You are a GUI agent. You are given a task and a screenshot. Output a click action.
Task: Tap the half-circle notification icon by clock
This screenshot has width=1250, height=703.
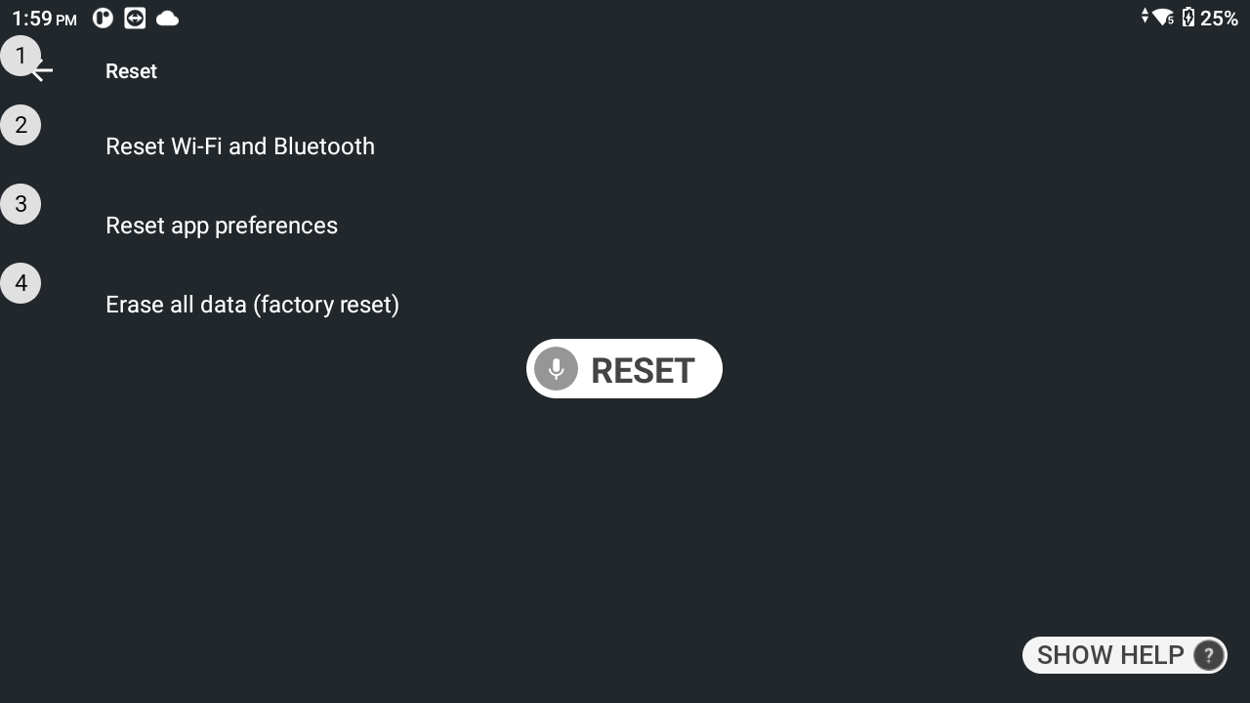point(102,18)
